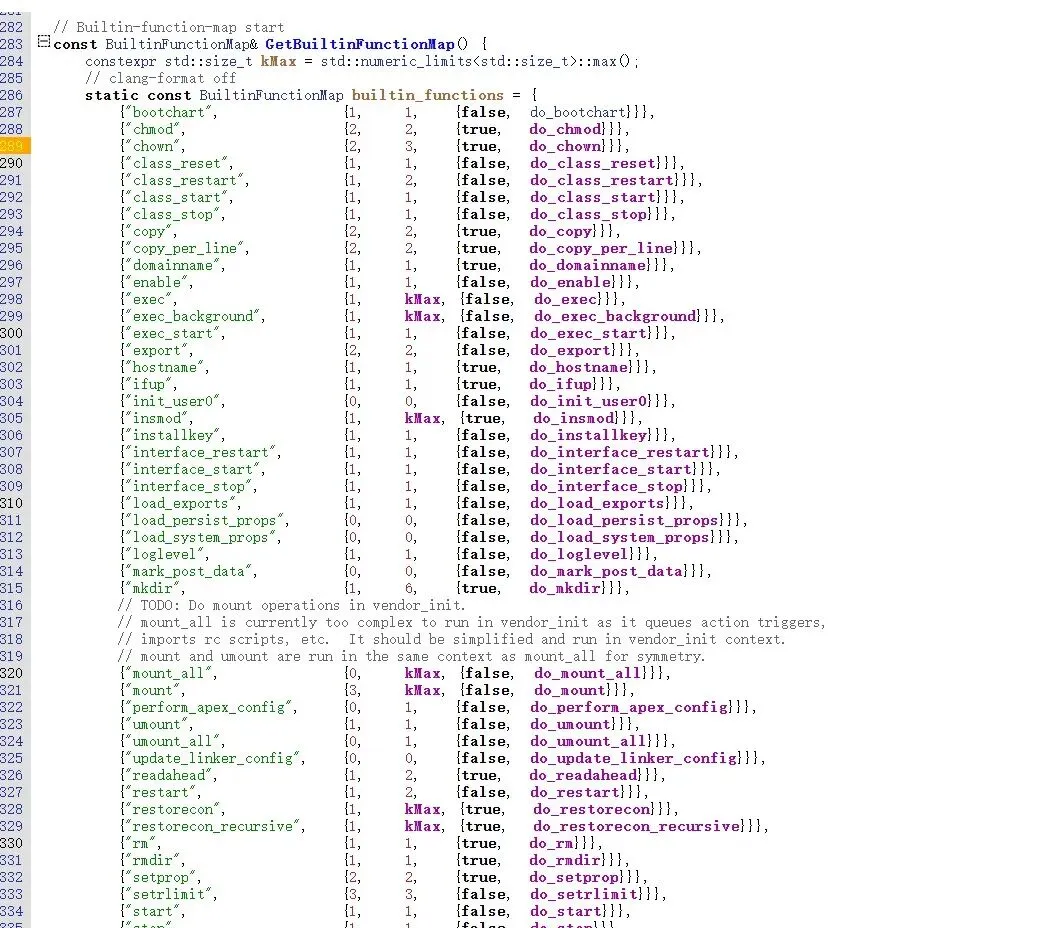Click do_interface_restart function reference

pyautogui.click(x=620, y=452)
